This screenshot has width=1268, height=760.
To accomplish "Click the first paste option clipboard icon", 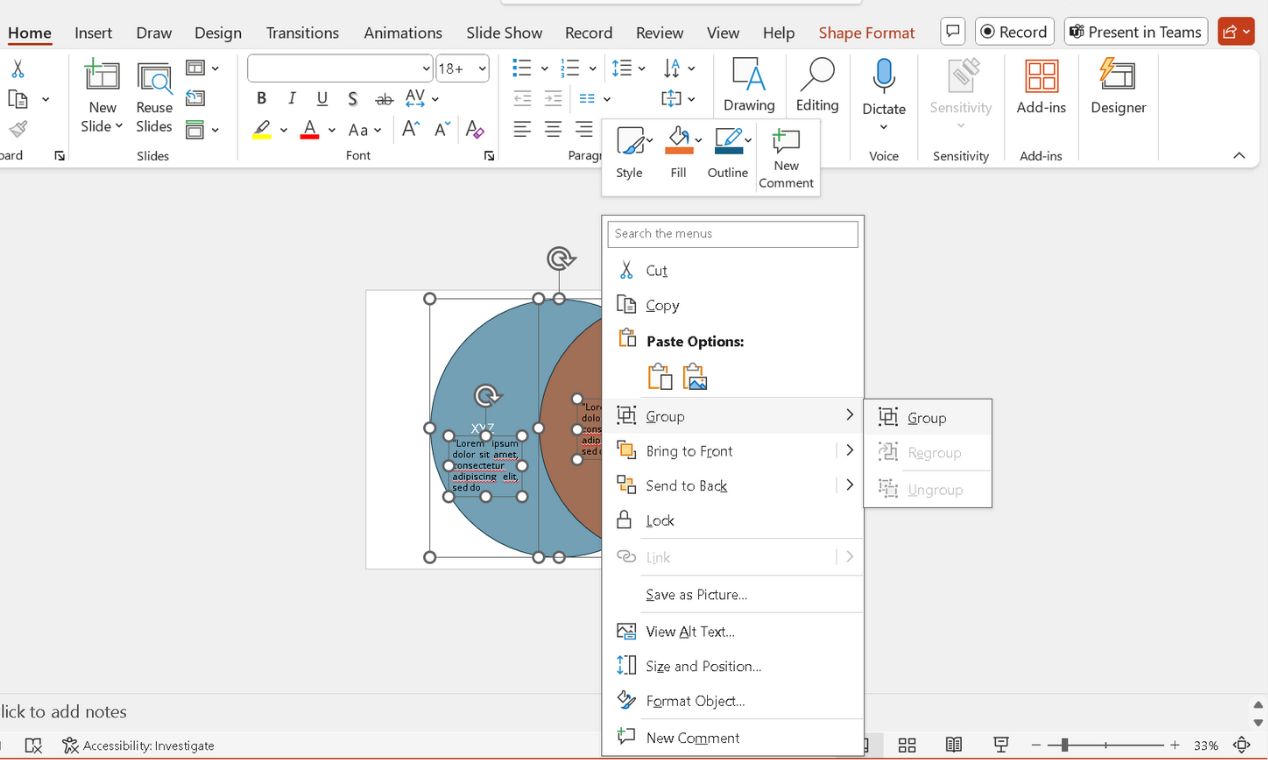I will tap(660, 377).
